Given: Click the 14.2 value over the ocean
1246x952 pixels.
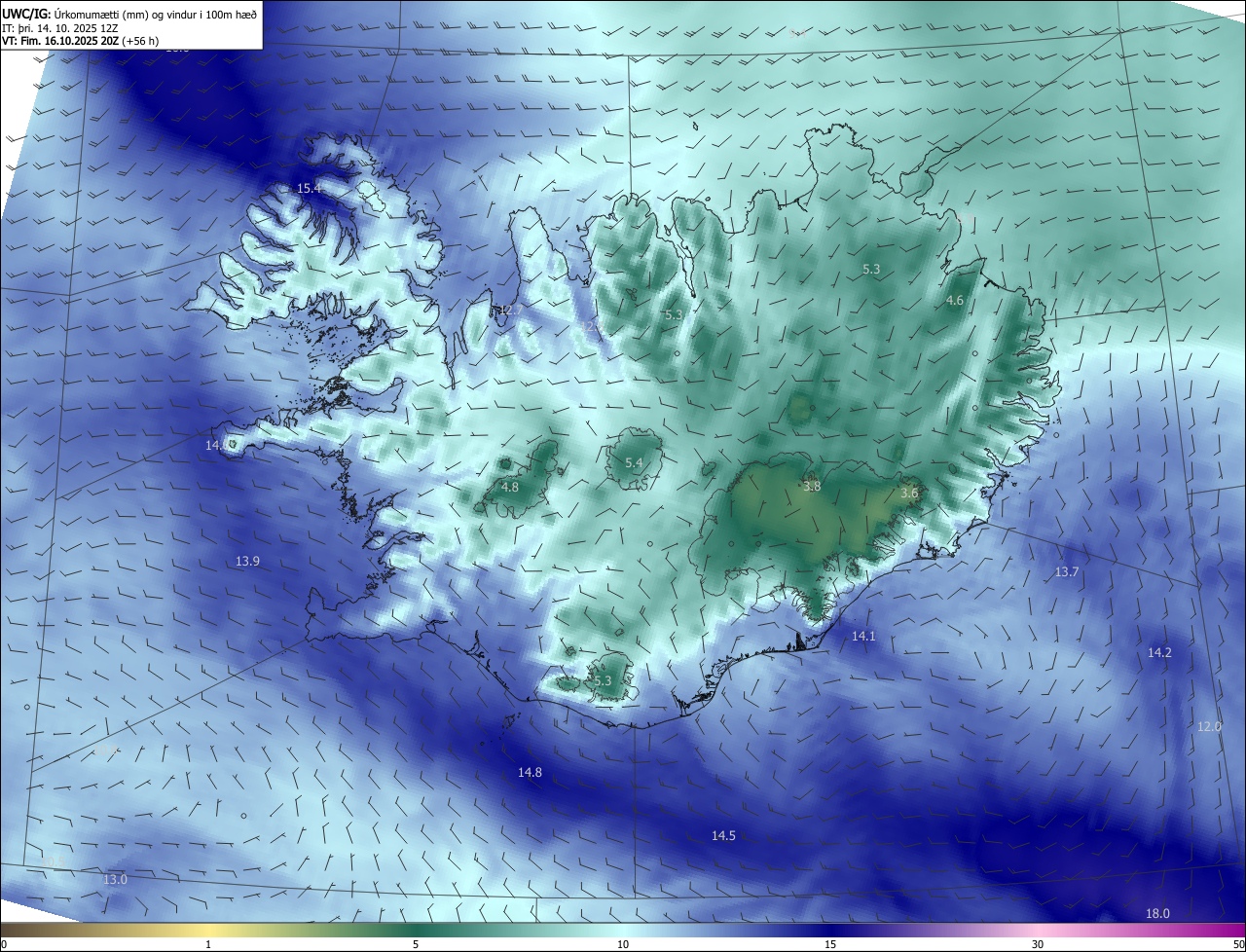Looking at the screenshot, I should coord(1159,653).
